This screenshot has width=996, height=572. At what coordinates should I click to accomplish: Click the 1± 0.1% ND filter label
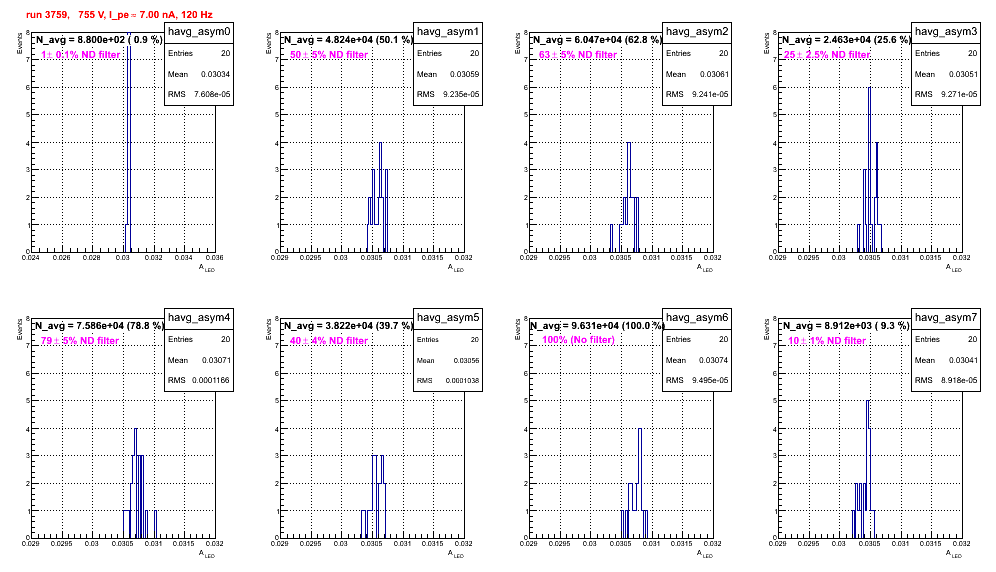[81, 55]
